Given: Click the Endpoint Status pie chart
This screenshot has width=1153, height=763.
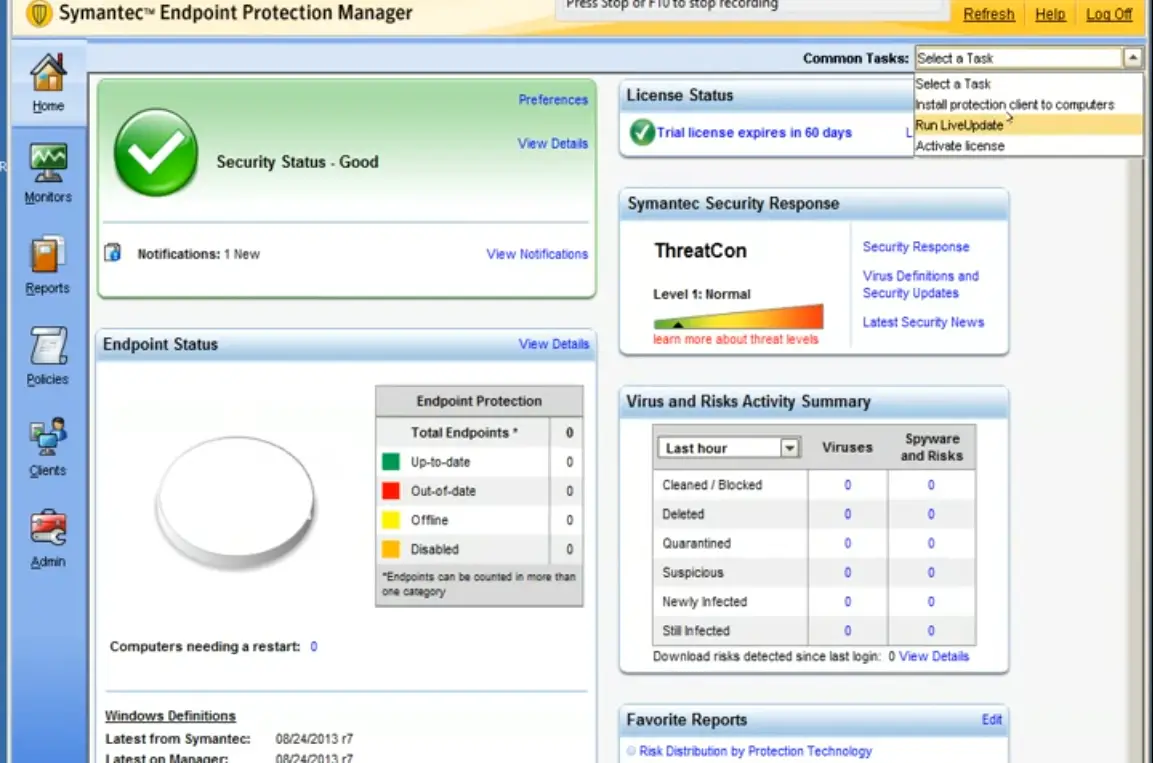Looking at the screenshot, I should coord(235,503).
